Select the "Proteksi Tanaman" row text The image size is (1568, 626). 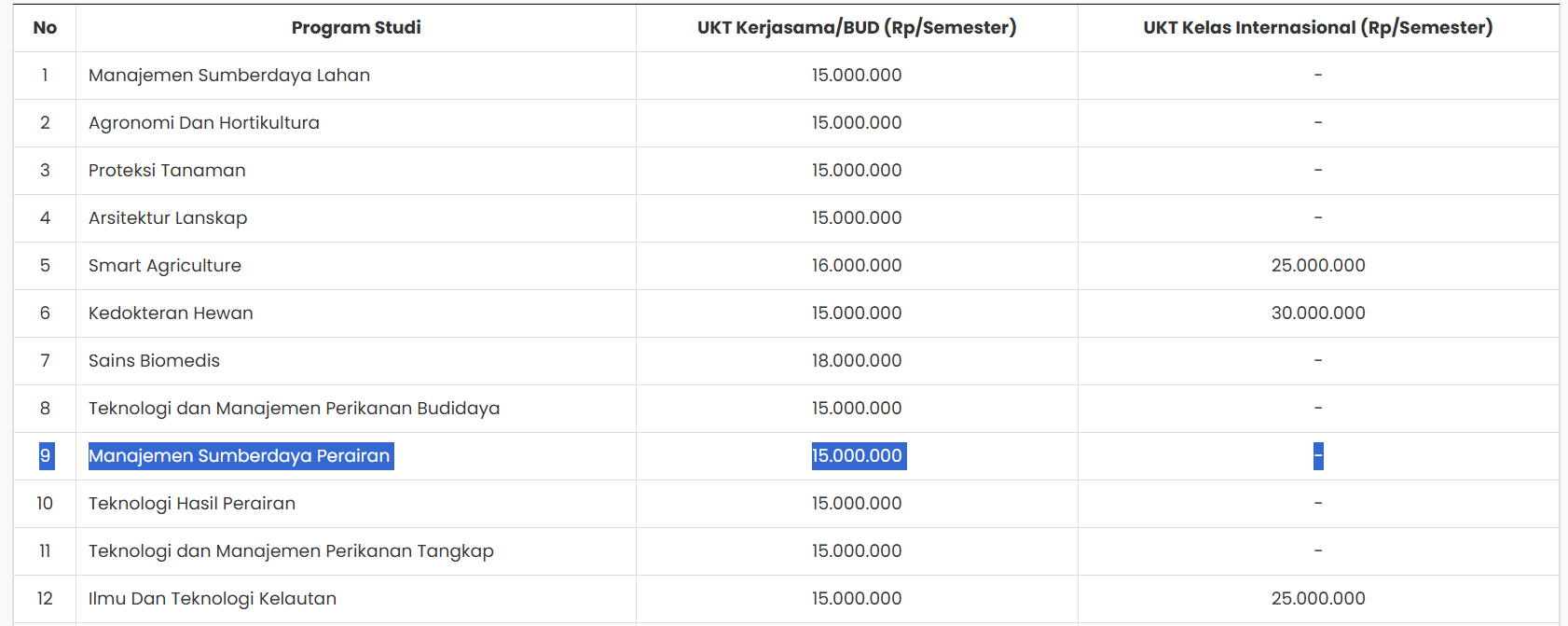click(x=167, y=171)
